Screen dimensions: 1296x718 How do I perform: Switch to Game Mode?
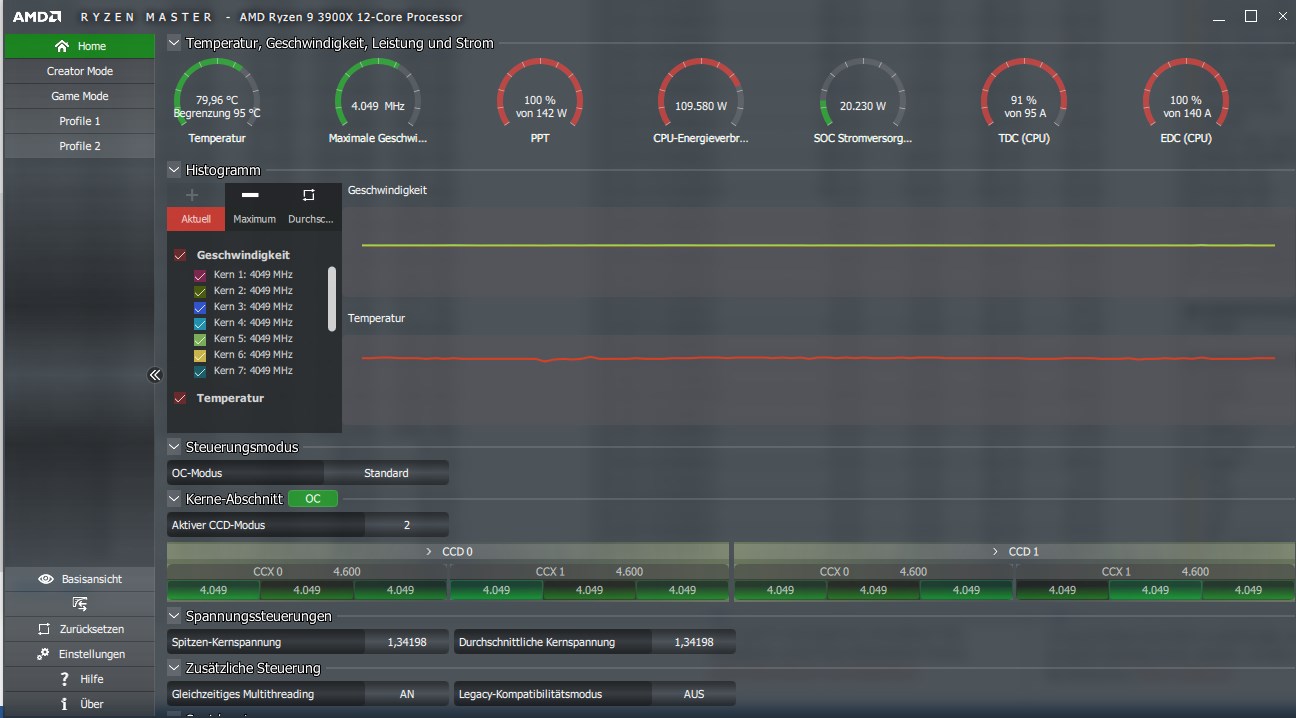(80, 96)
